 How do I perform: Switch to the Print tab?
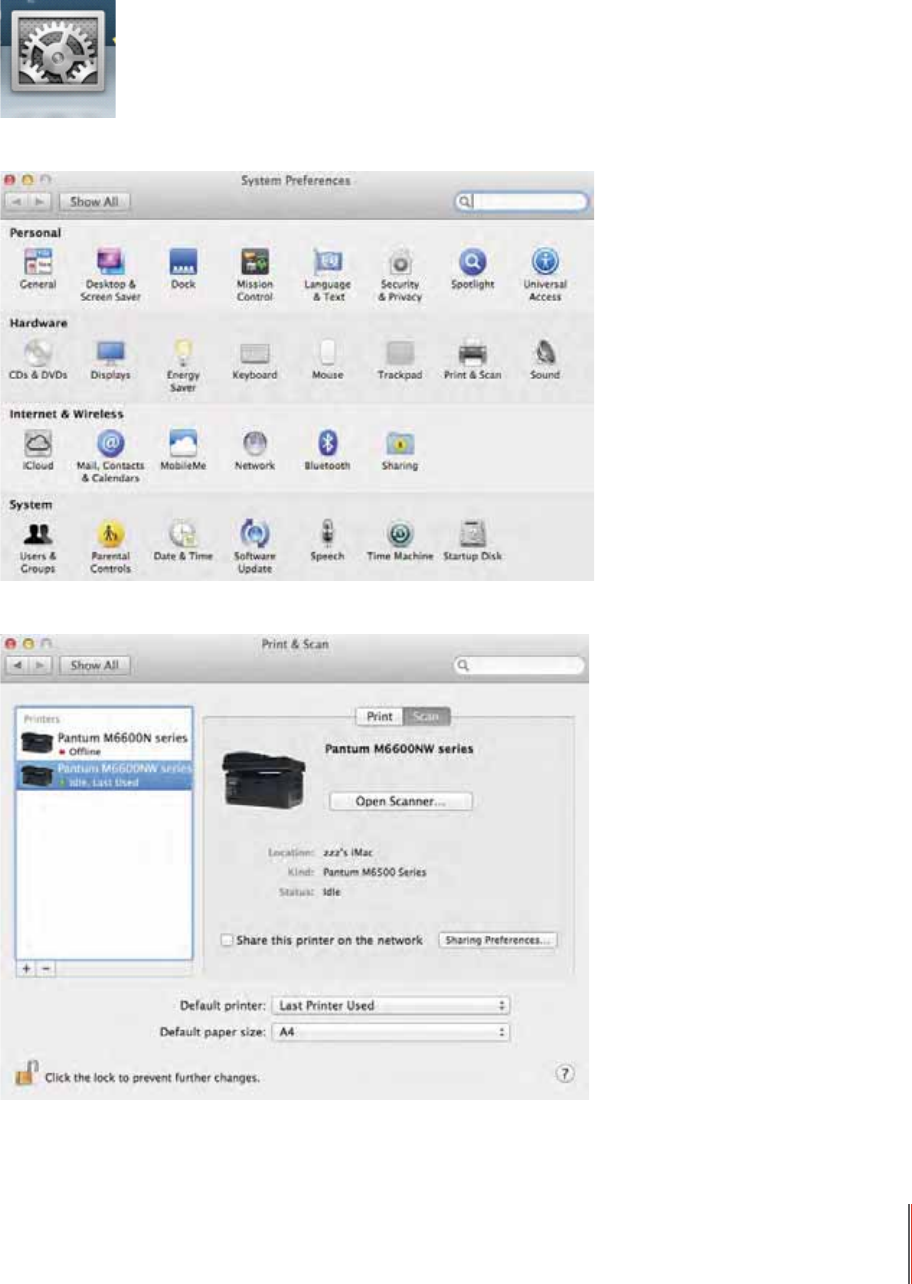pyautogui.click(x=379, y=716)
